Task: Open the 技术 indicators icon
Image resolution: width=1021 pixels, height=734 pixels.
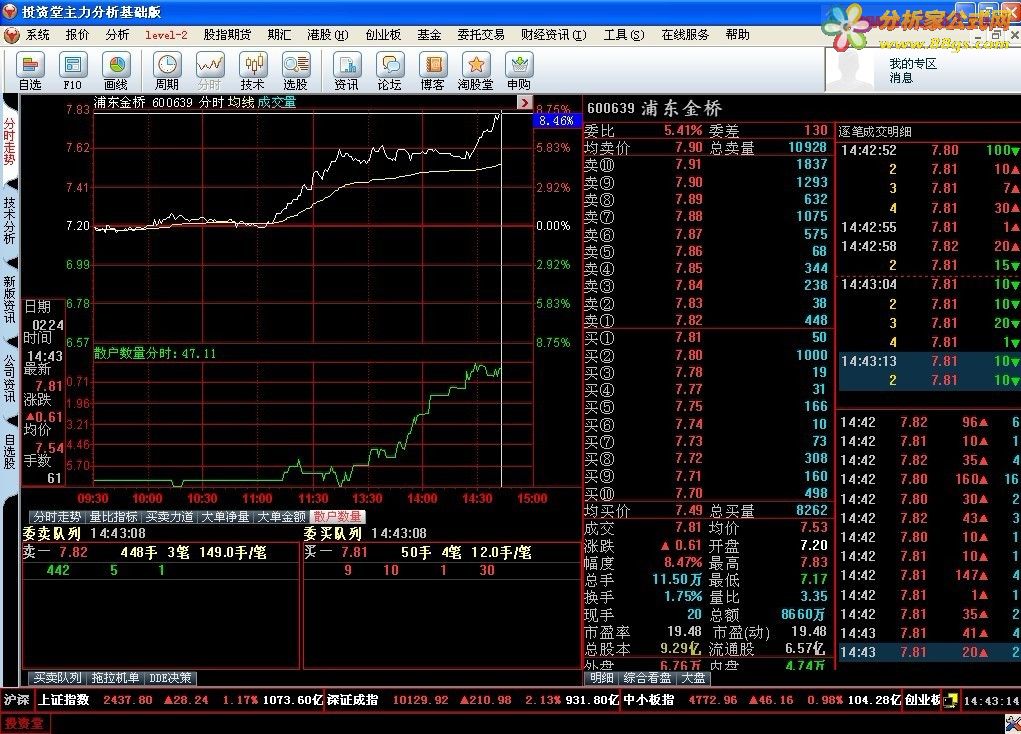Action: click(x=253, y=72)
